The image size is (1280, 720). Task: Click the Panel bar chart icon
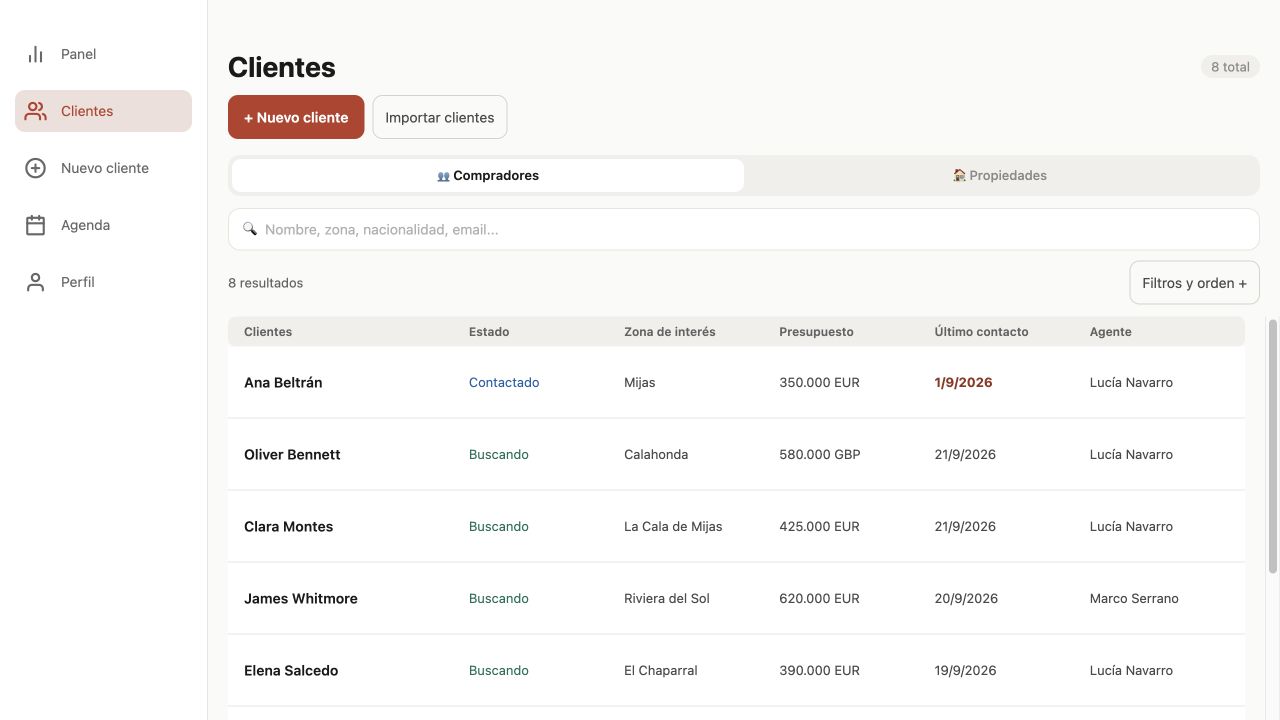click(x=36, y=54)
